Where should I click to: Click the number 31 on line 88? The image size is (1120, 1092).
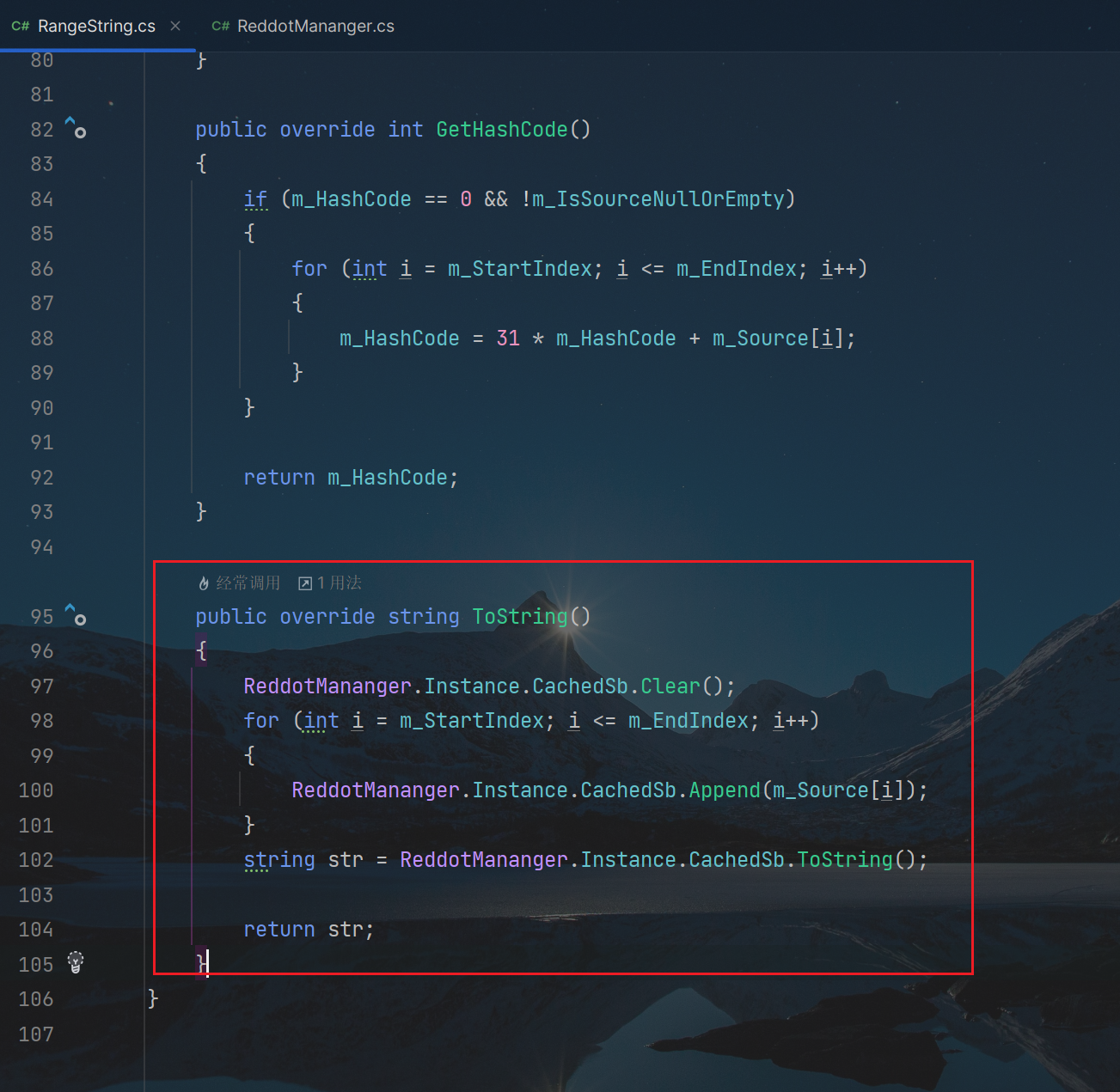(x=508, y=339)
